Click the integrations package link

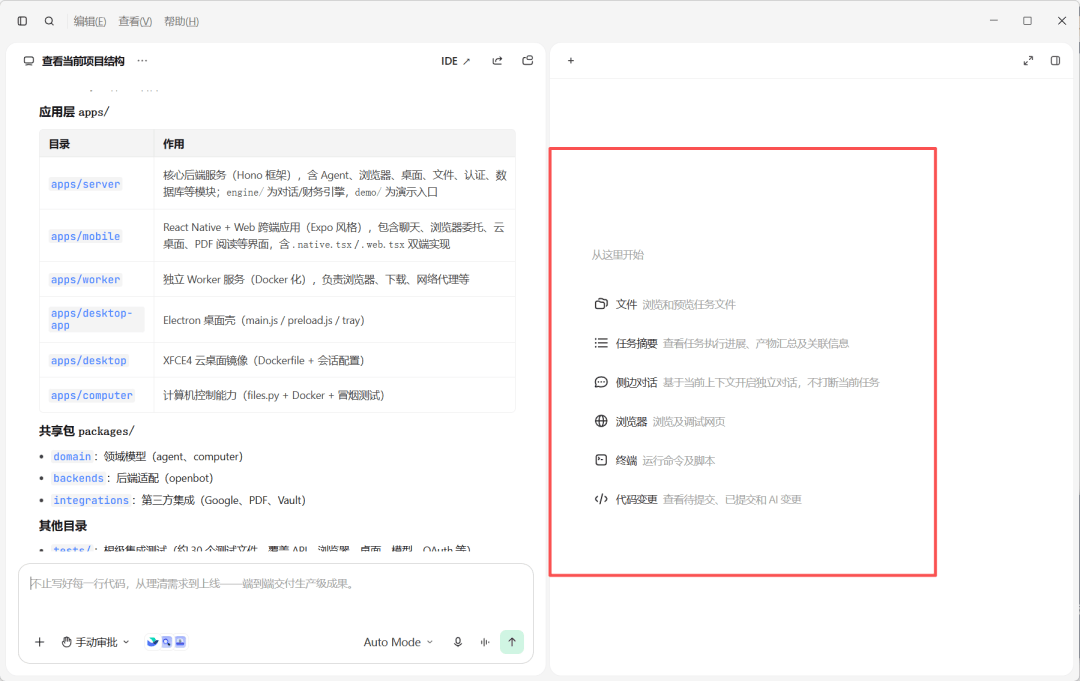pyautogui.click(x=91, y=500)
